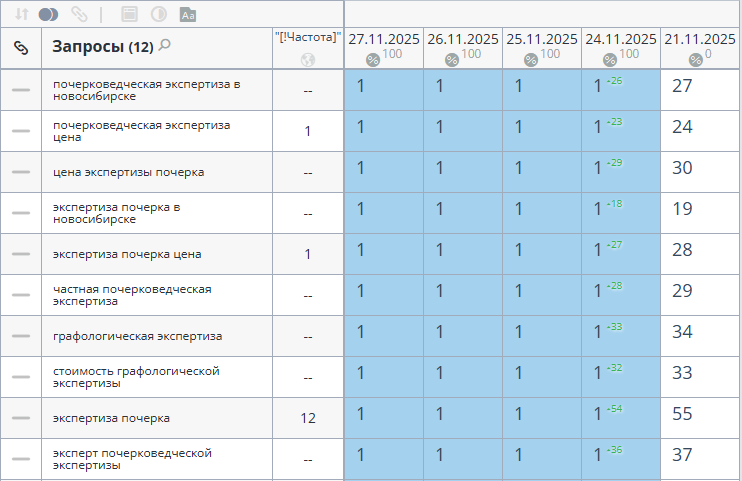Image resolution: width=742 pixels, height=481 pixels.
Task: Click the Aa text size icon
Action: point(188,15)
